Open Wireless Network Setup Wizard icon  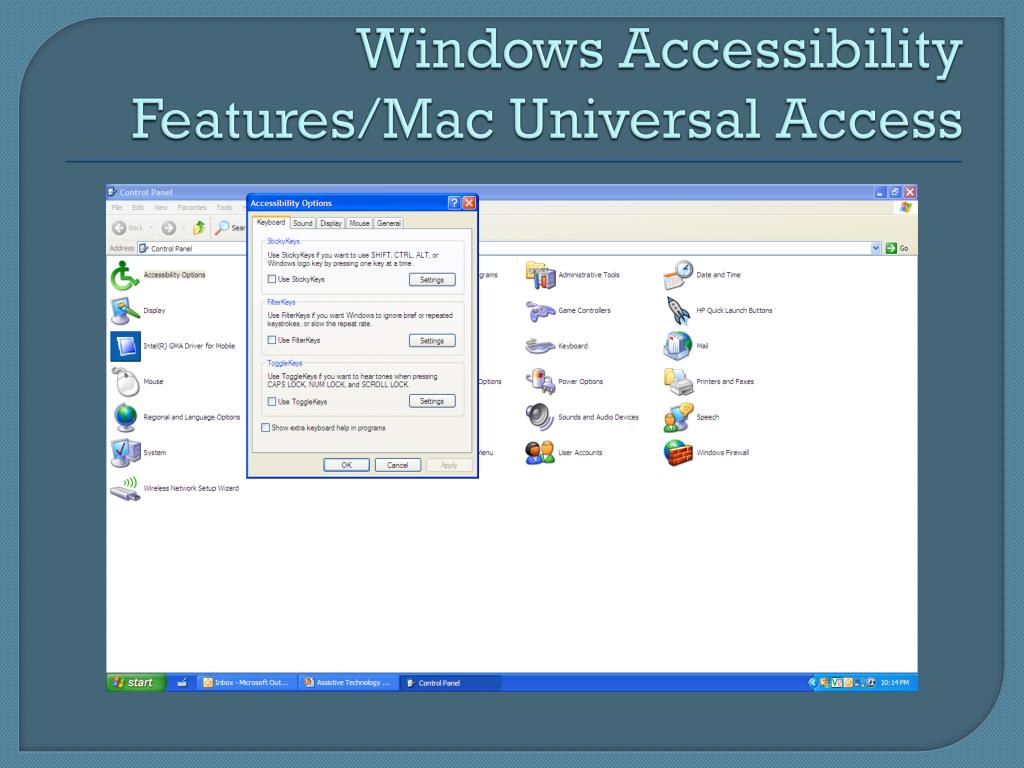click(x=124, y=488)
